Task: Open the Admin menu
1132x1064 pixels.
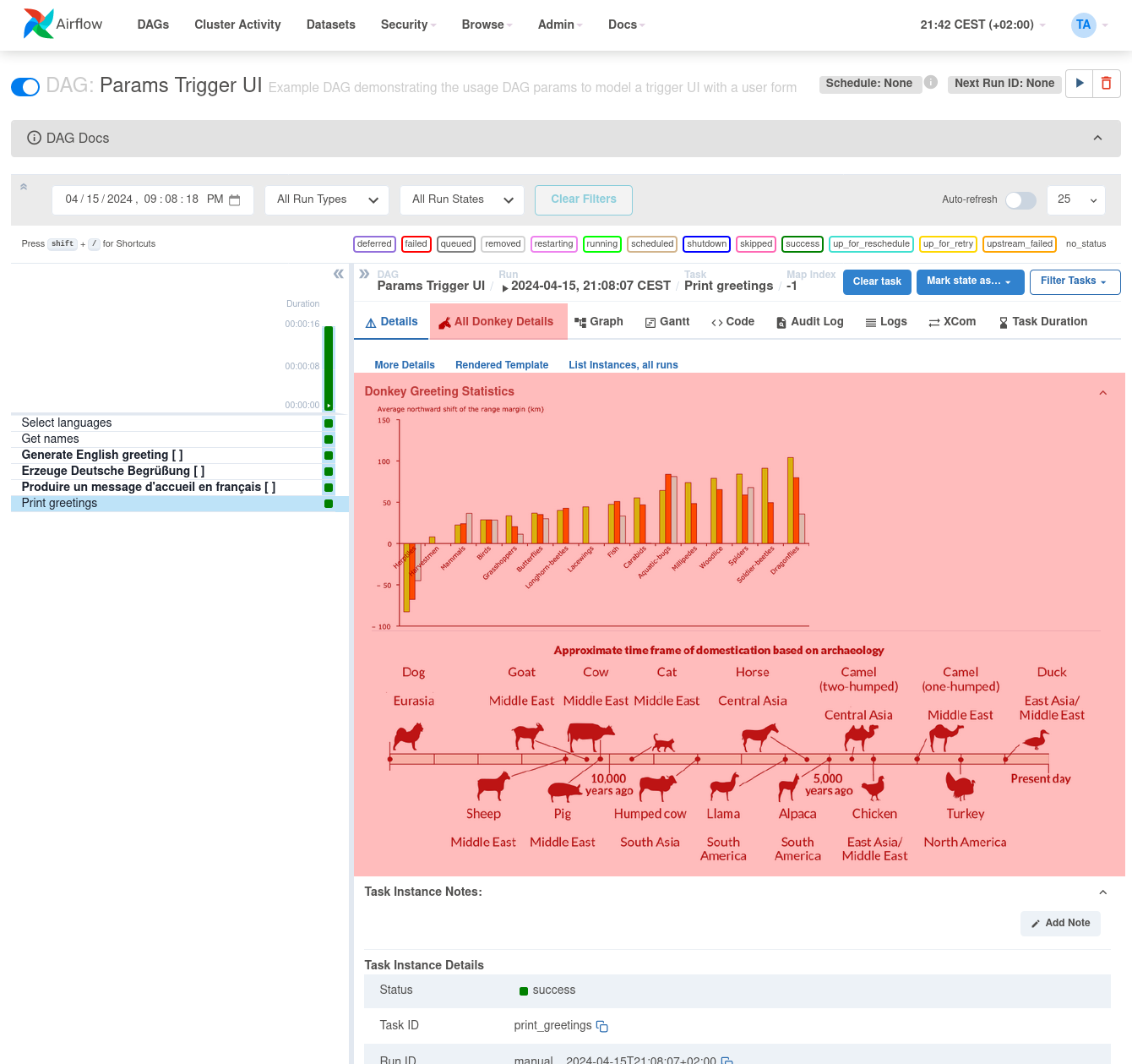Action: pos(560,25)
